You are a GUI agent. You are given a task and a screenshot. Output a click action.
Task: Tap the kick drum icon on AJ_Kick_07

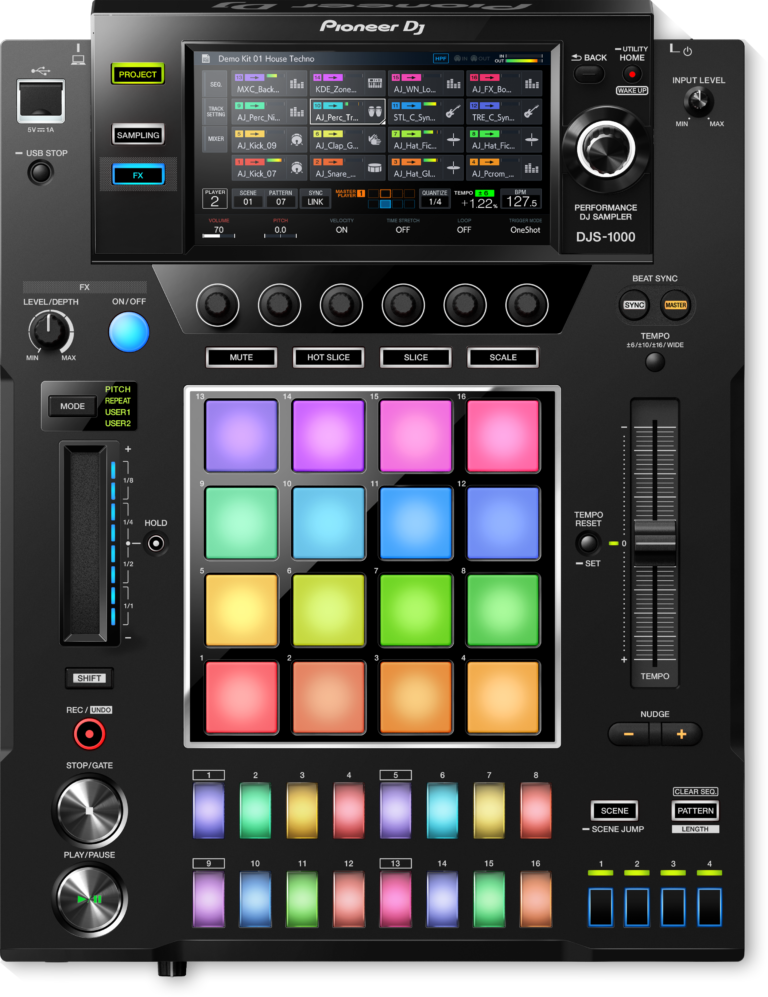pos(296,168)
